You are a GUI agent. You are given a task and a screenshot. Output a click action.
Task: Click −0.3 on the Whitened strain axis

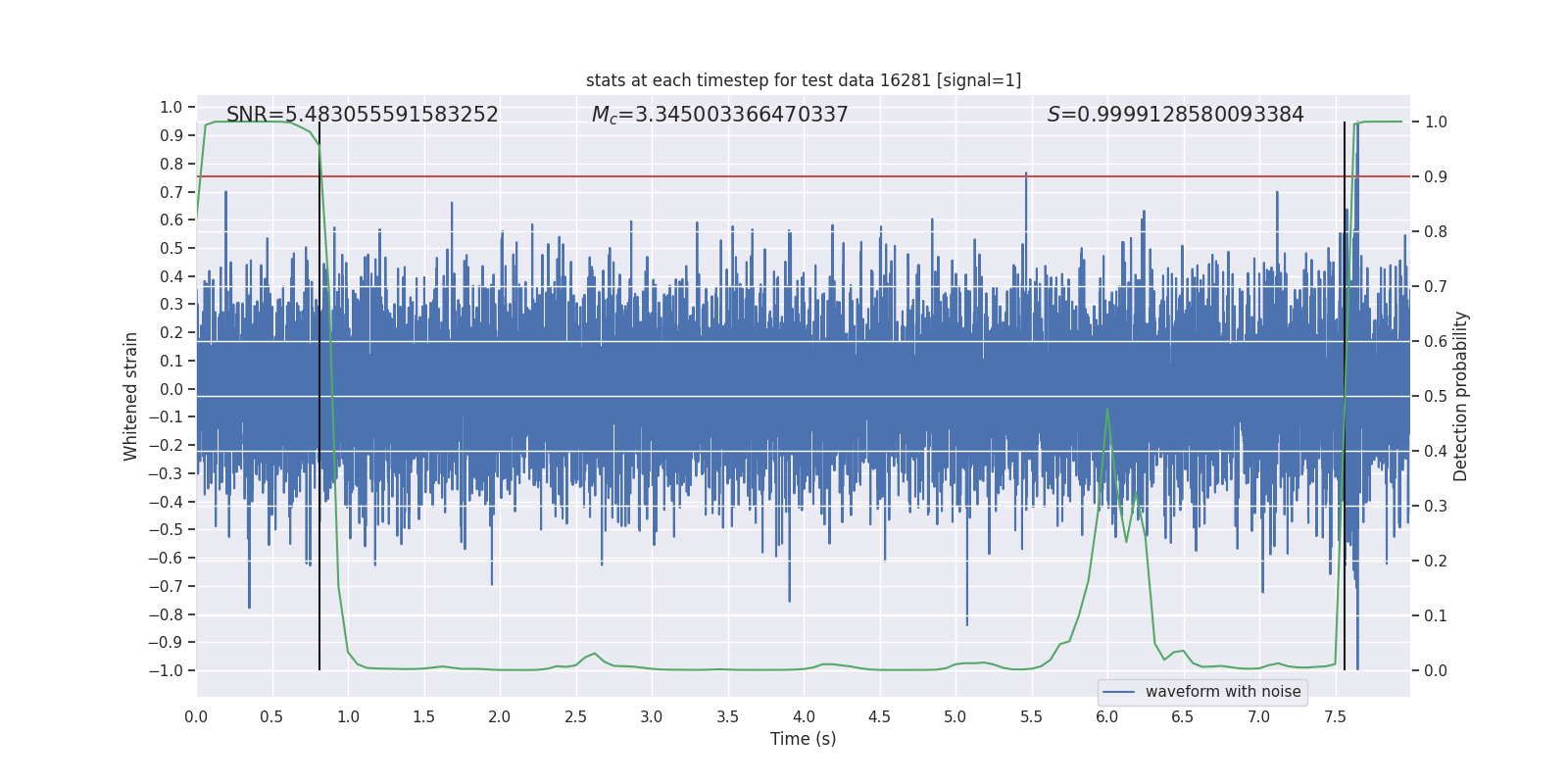tap(166, 473)
